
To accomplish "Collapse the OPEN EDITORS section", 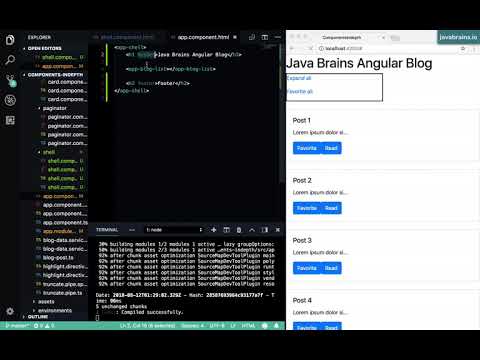I will coord(43,48).
